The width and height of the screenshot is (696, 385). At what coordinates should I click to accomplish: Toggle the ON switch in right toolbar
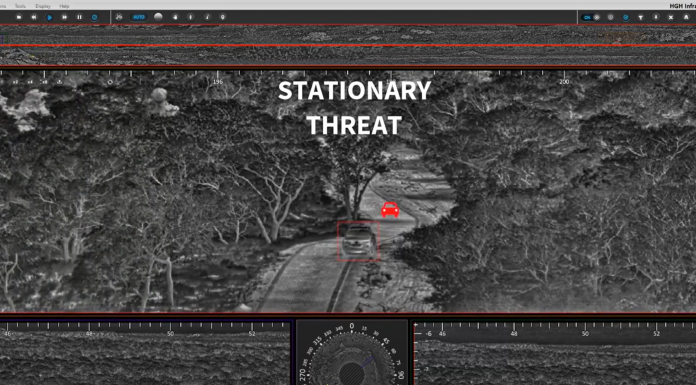coord(590,17)
